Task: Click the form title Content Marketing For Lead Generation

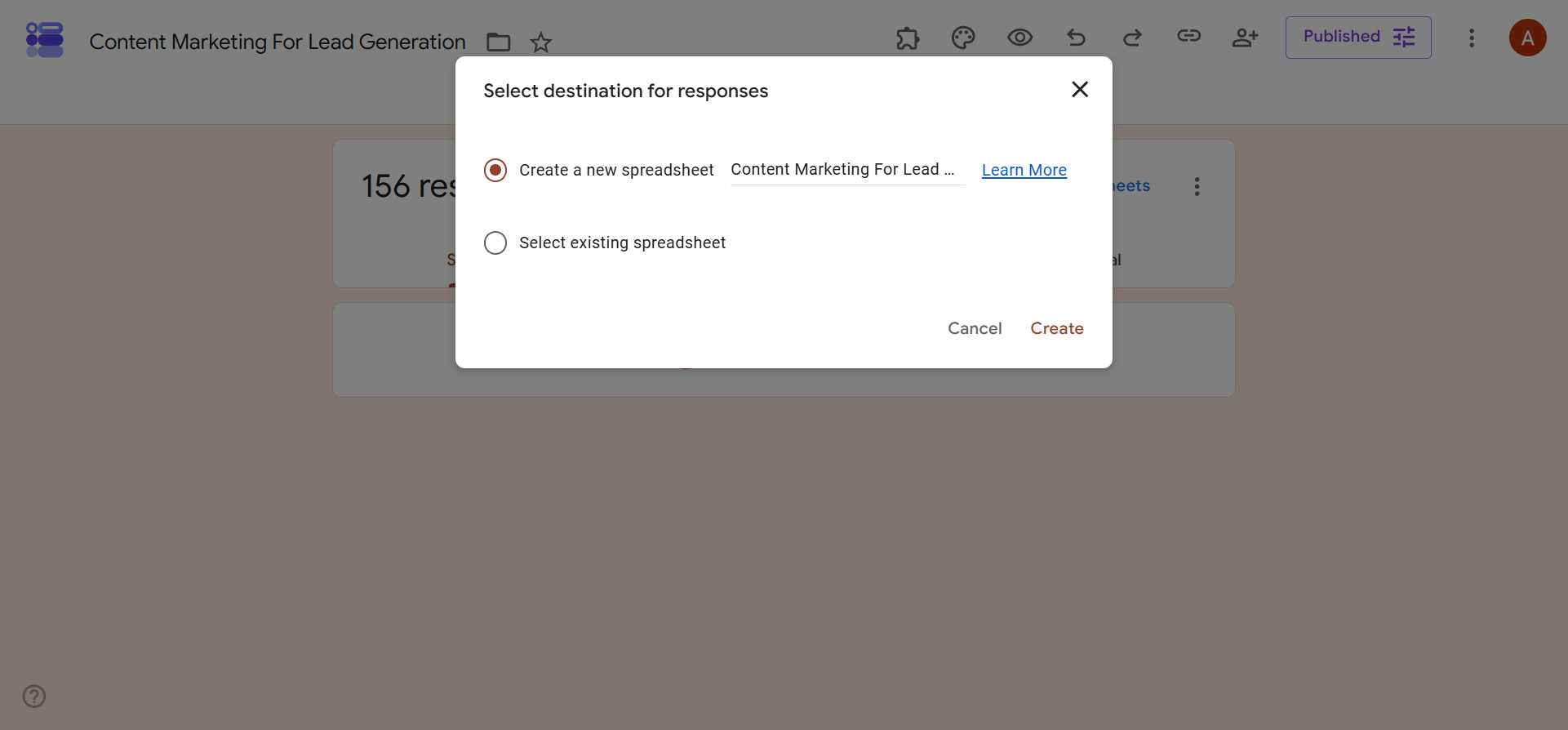Action: [278, 42]
